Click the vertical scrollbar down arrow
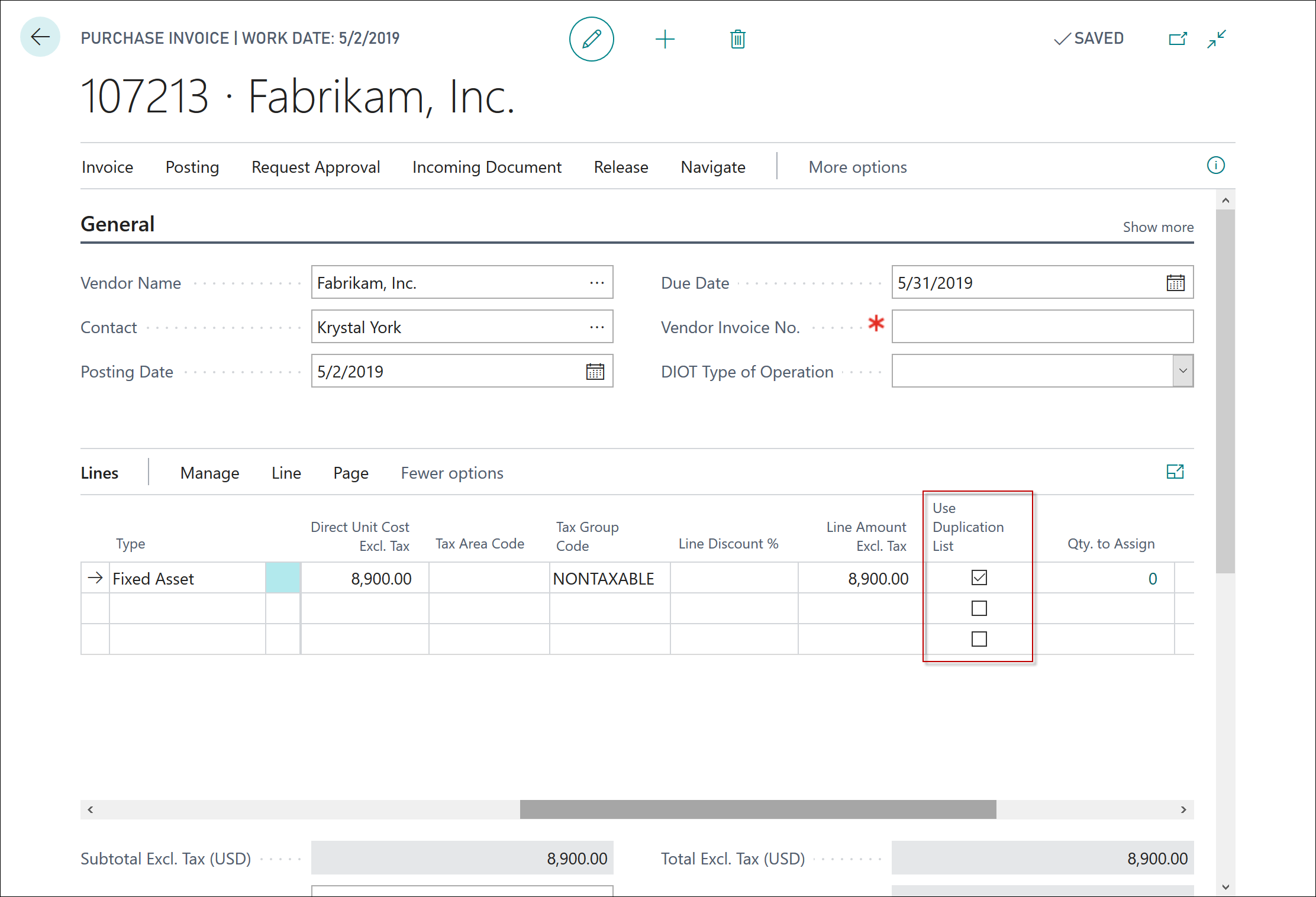Image resolution: width=1316 pixels, height=897 pixels. [x=1225, y=887]
